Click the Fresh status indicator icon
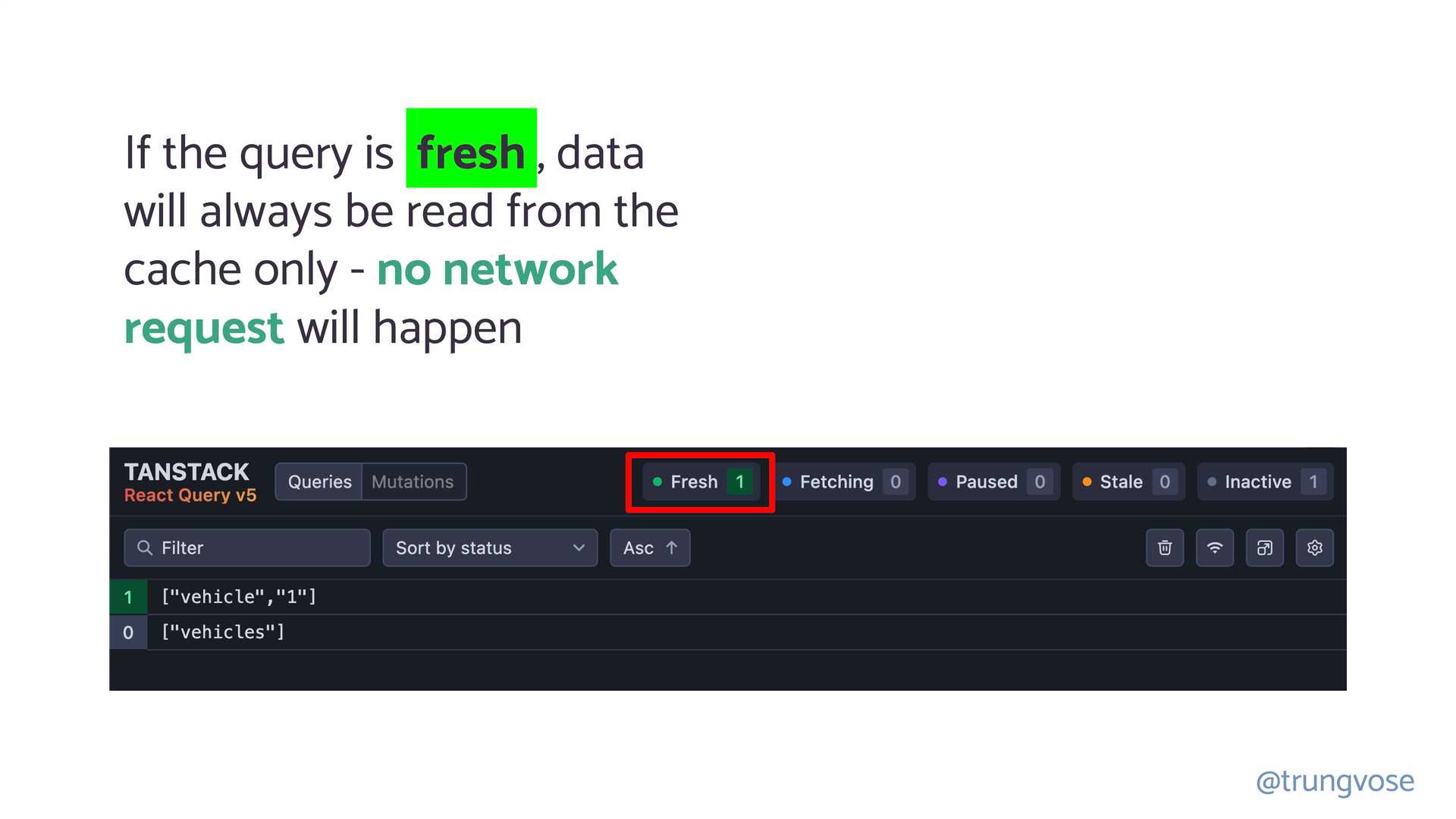1456x819 pixels. pos(658,482)
